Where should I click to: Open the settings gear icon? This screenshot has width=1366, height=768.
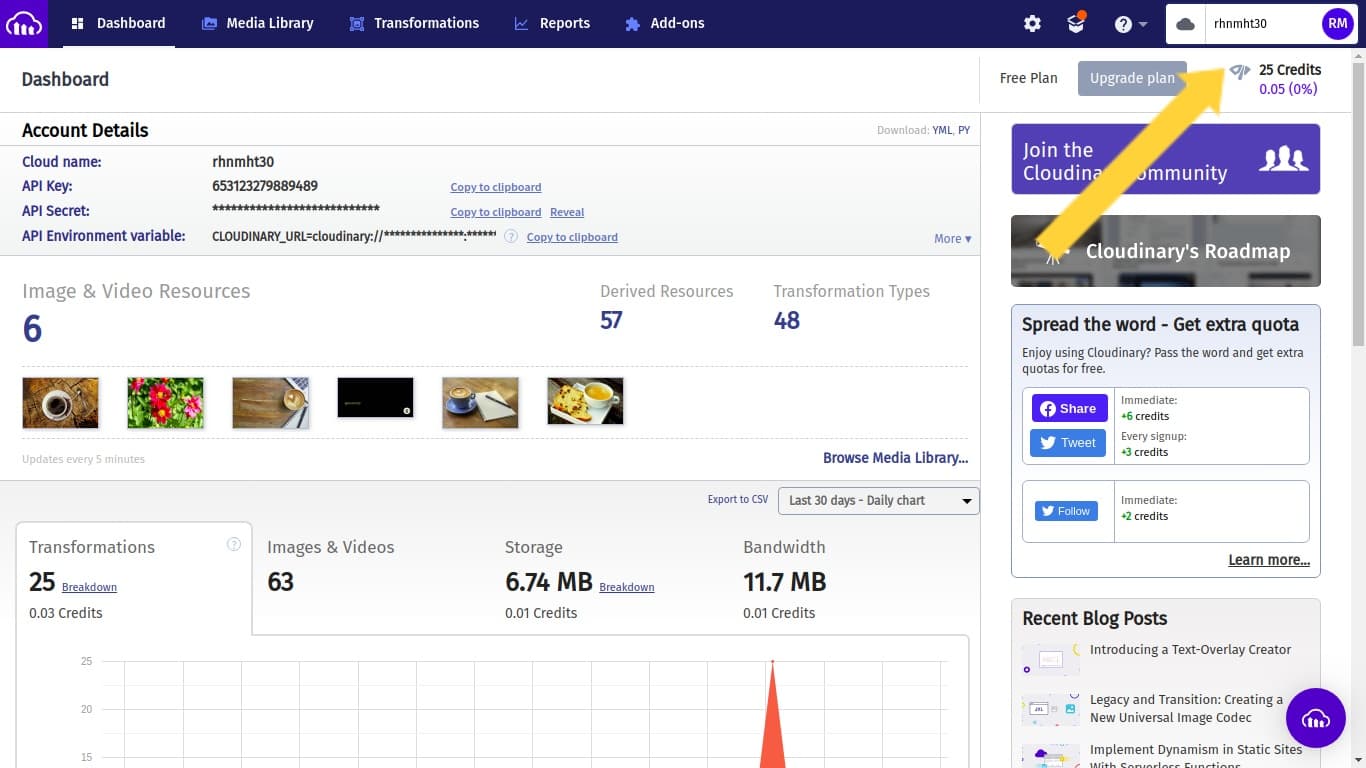coord(1032,24)
